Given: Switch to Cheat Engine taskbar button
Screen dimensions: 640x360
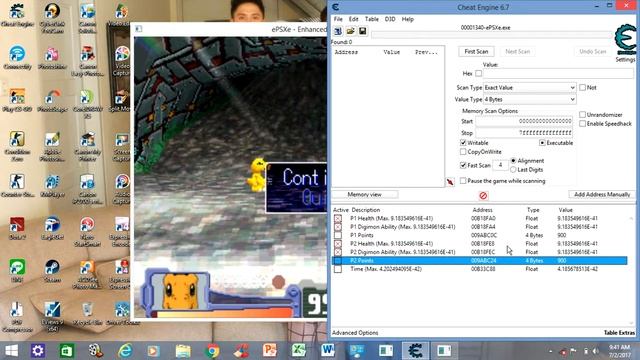Looking at the screenshot, I should pyautogui.click(x=415, y=351).
